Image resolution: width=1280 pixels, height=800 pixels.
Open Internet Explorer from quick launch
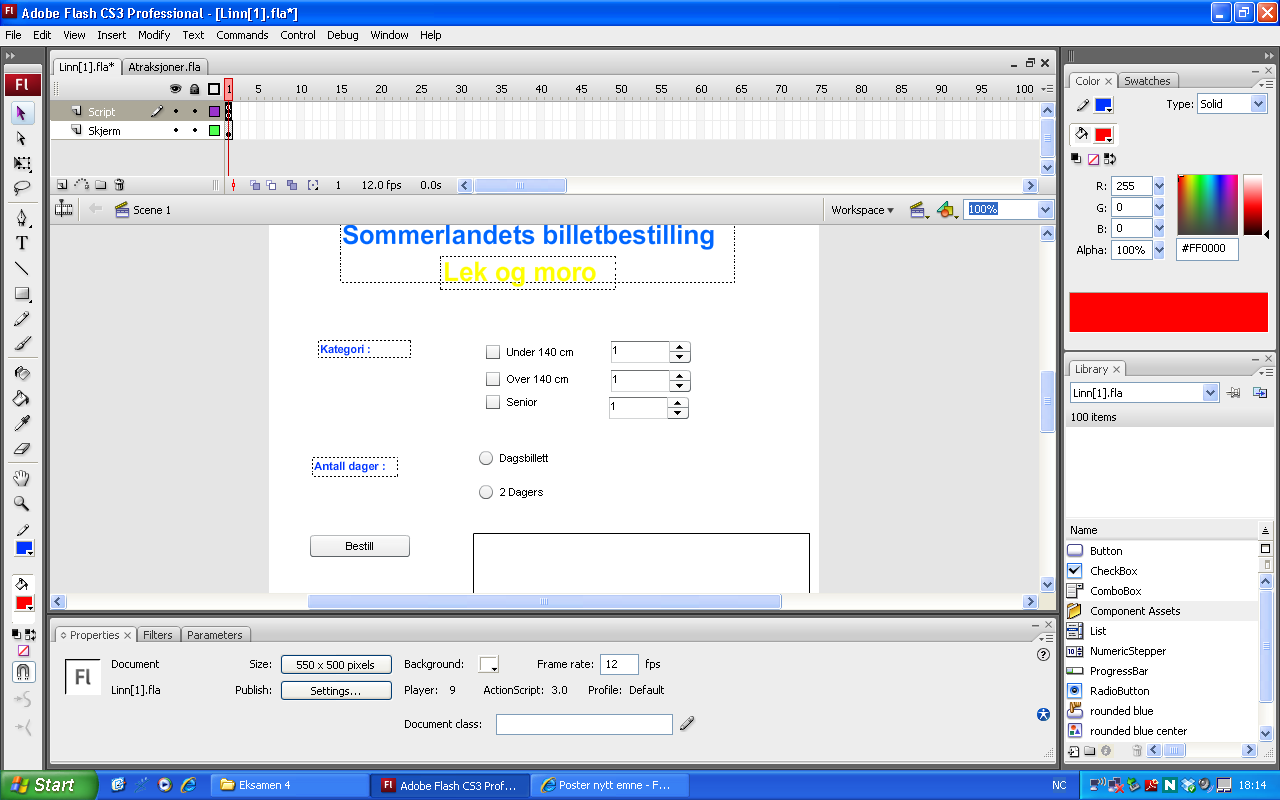187,785
